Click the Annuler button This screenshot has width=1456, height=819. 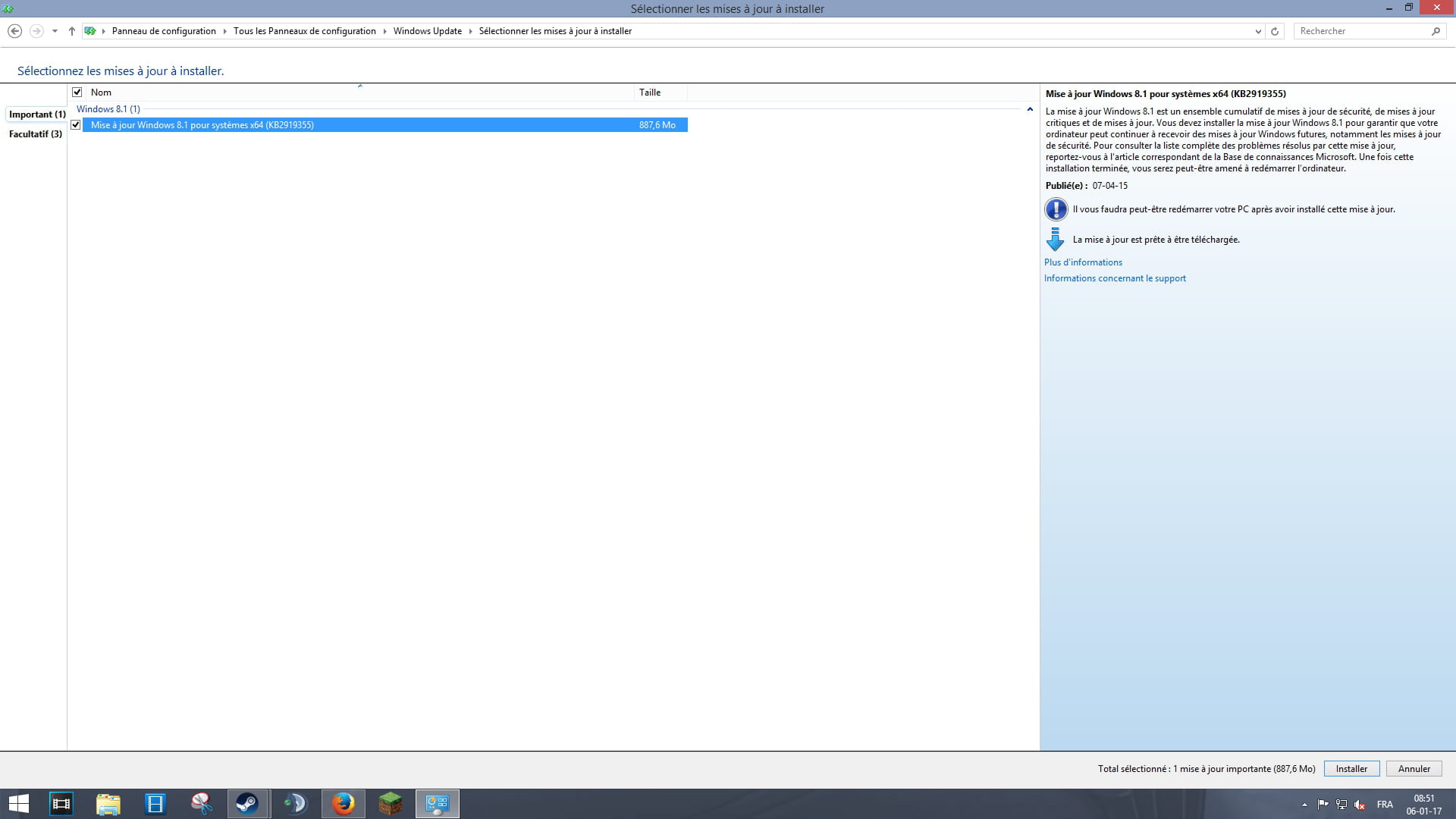pos(1414,769)
